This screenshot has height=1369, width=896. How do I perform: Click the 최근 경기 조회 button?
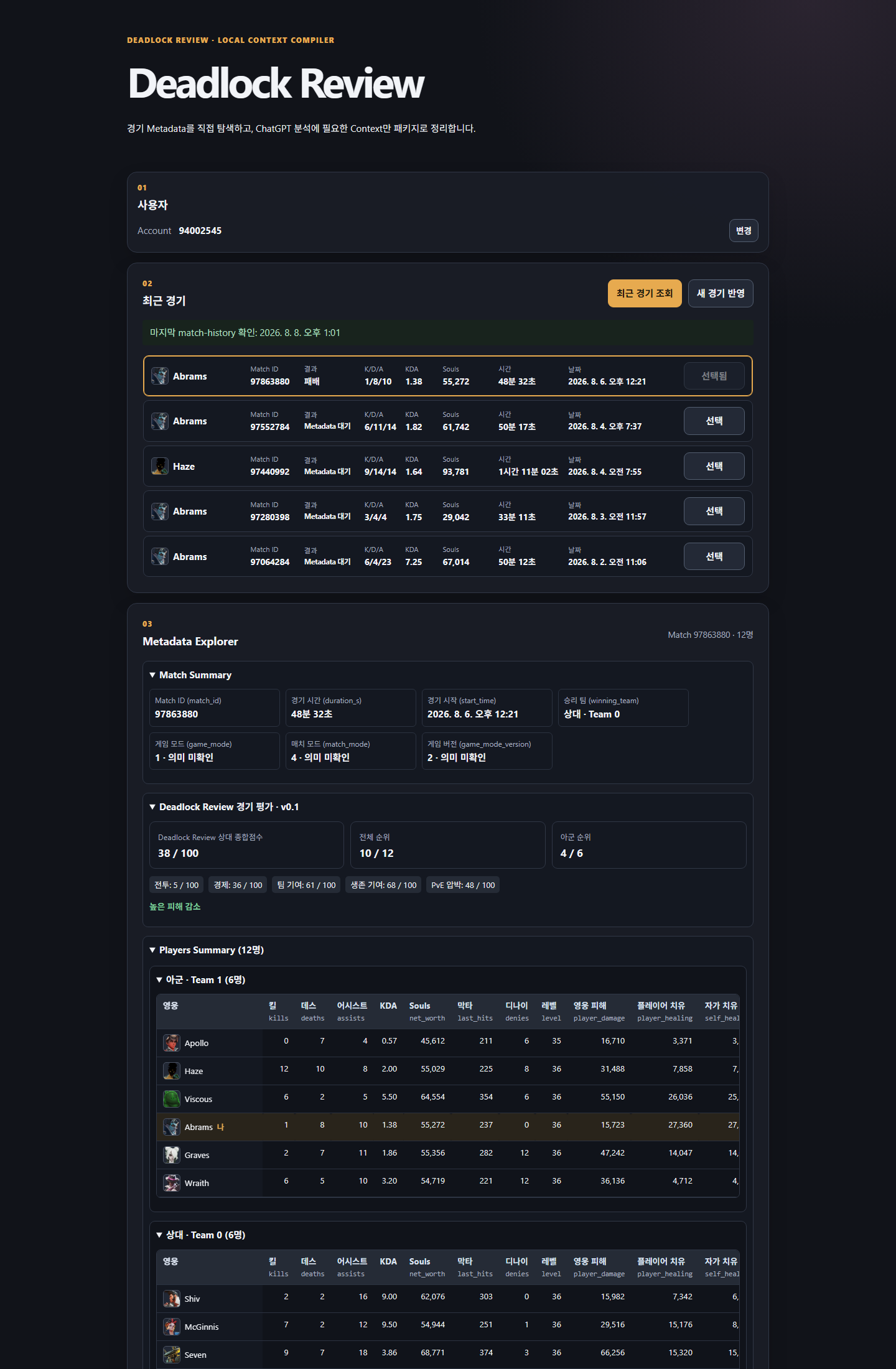(x=645, y=294)
